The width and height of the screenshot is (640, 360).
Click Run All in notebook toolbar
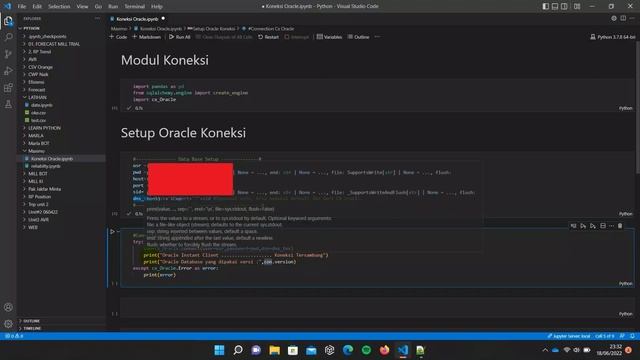(x=180, y=37)
